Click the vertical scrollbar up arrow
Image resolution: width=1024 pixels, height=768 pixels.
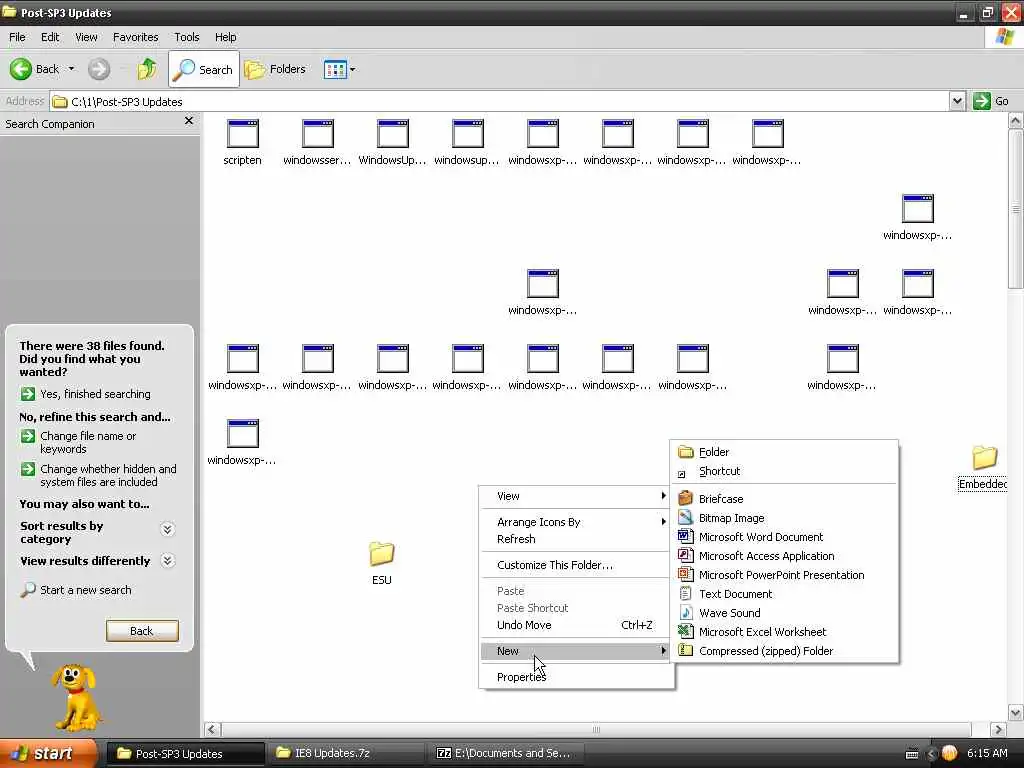tap(1016, 121)
